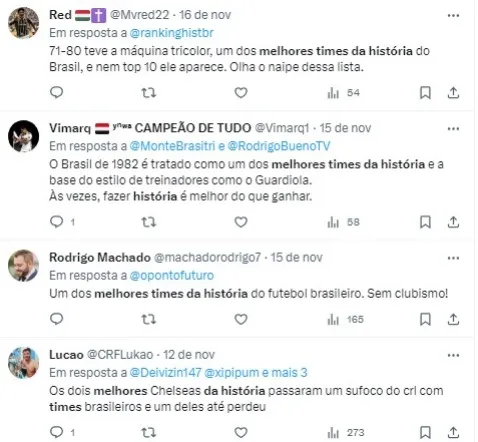This screenshot has height=442, width=478.
Task: Like the Vimarq tweet
Action: pyautogui.click(x=241, y=222)
